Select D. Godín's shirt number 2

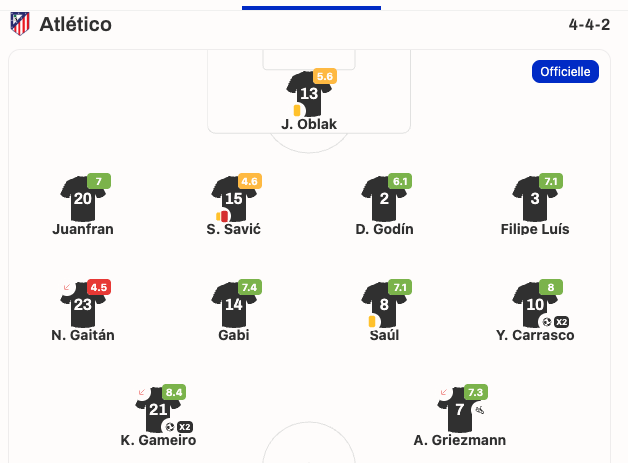click(x=384, y=198)
